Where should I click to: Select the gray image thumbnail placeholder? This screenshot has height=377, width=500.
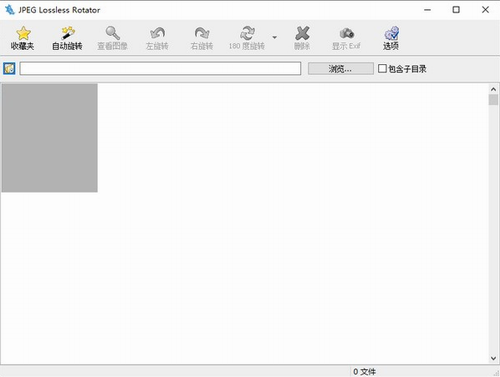pyautogui.click(x=50, y=138)
